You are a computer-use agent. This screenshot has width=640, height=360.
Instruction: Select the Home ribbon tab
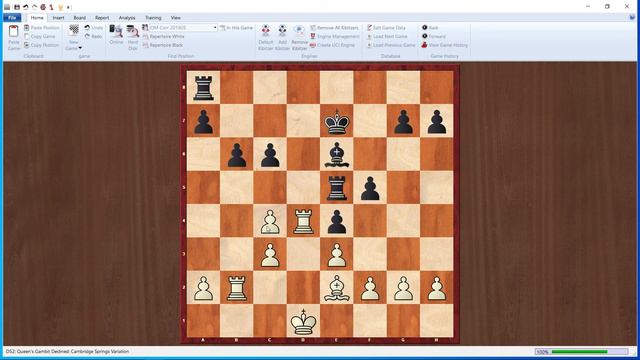click(x=37, y=18)
